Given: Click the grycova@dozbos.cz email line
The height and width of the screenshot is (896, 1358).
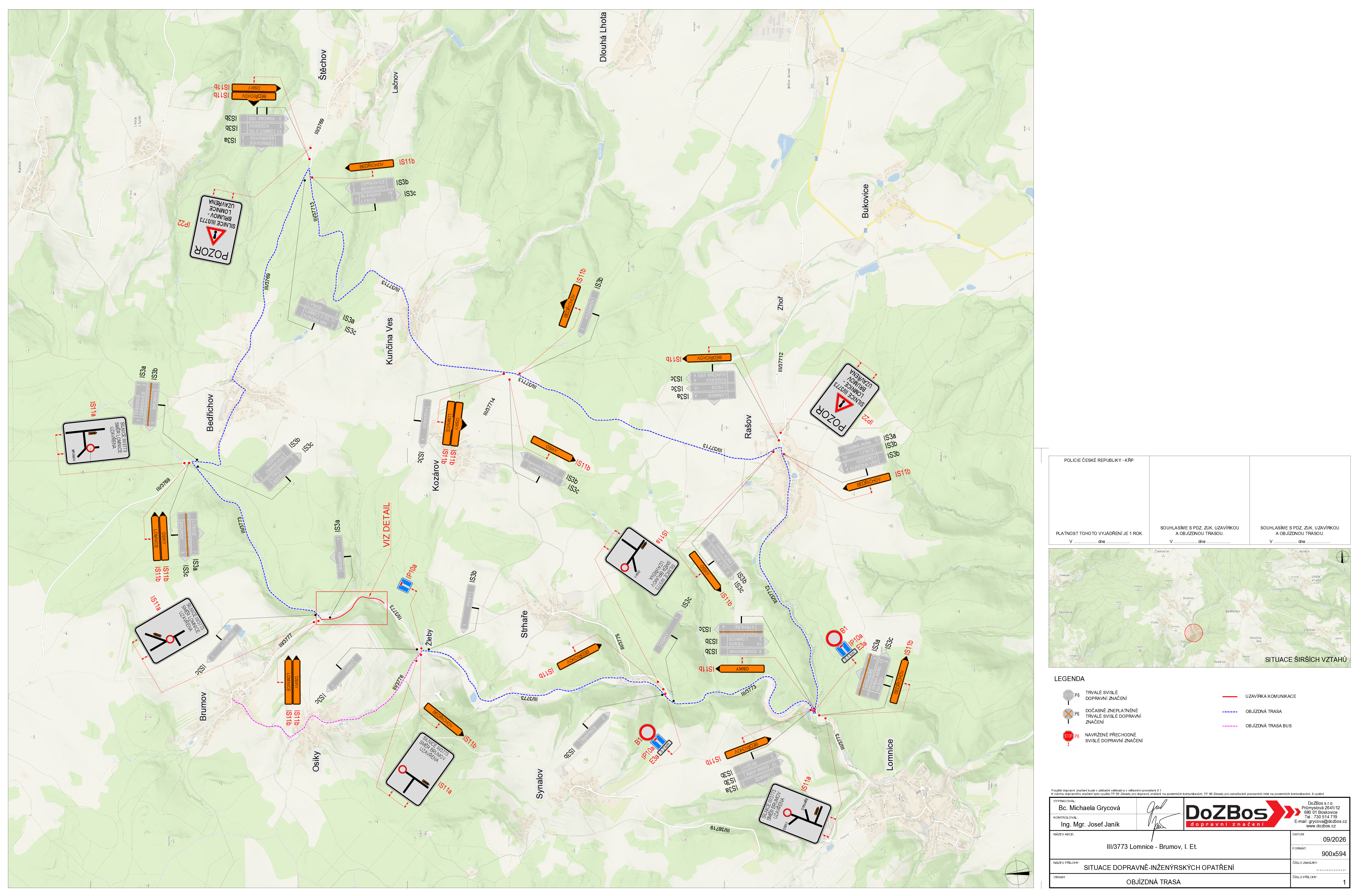Looking at the screenshot, I should pos(1320,821).
